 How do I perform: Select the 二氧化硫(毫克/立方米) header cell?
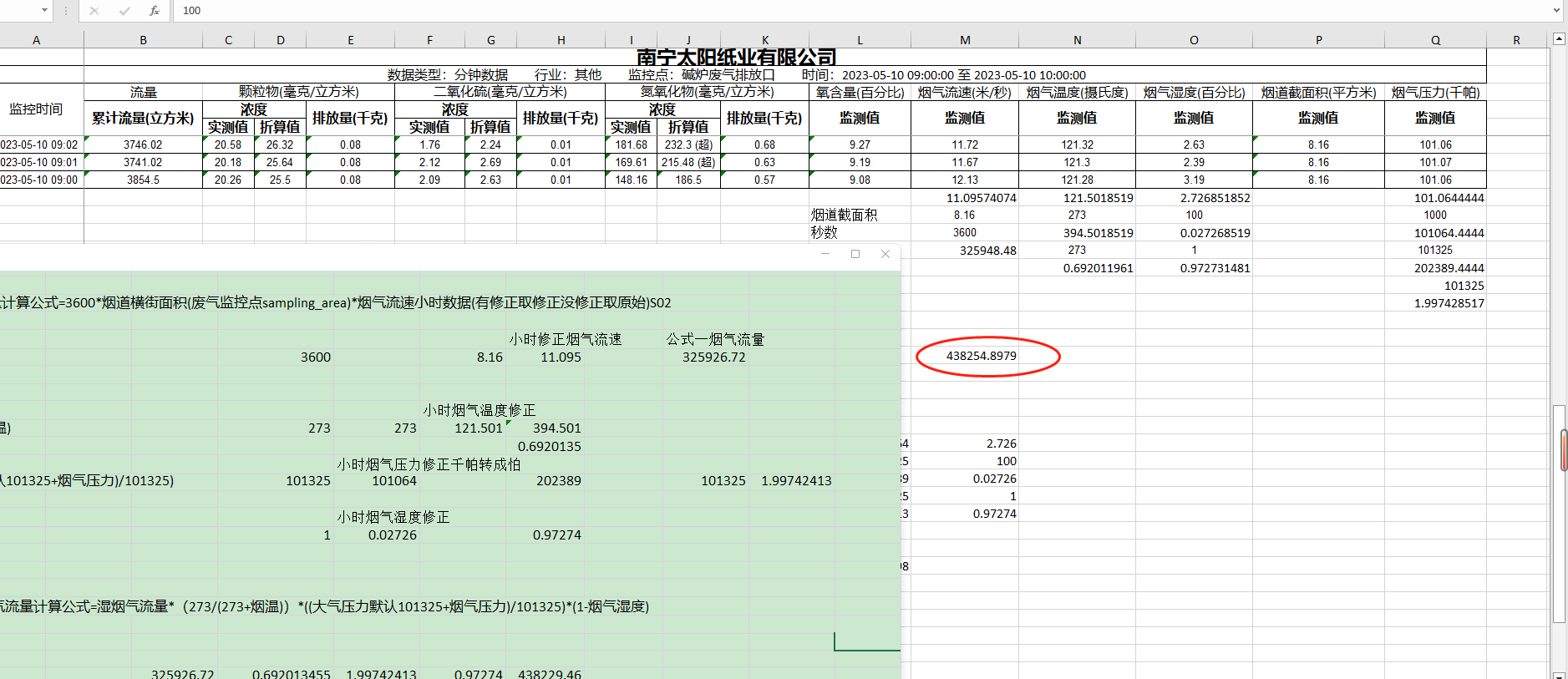(x=500, y=92)
